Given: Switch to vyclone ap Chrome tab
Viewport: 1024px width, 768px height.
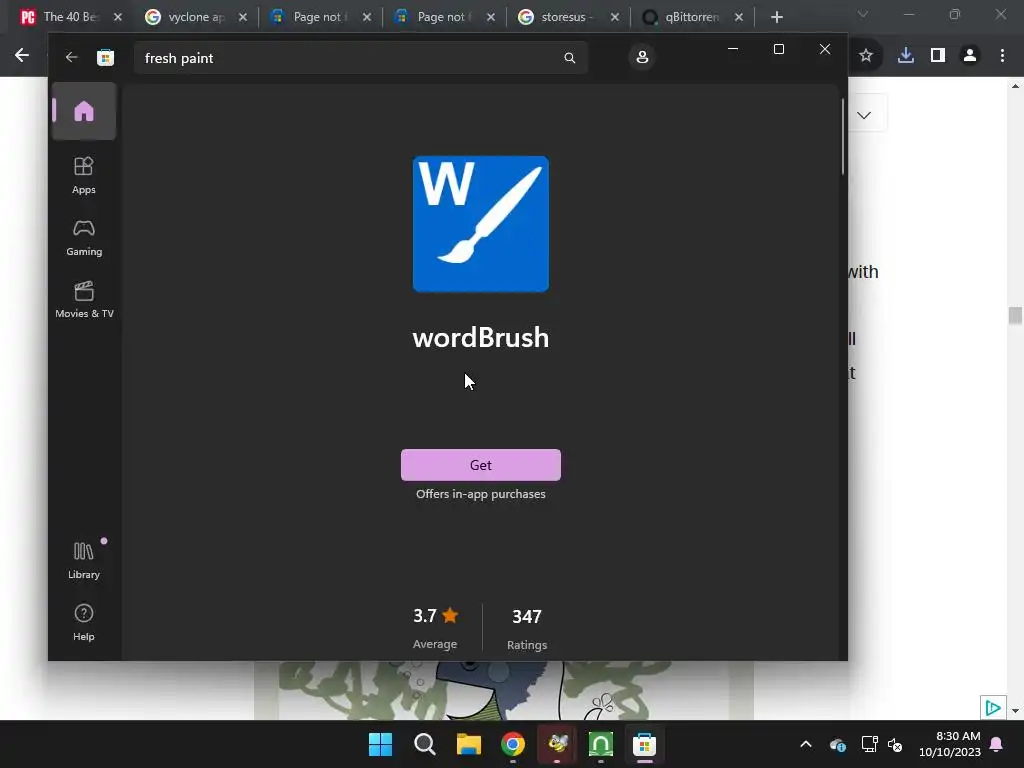Looking at the screenshot, I should [196, 17].
